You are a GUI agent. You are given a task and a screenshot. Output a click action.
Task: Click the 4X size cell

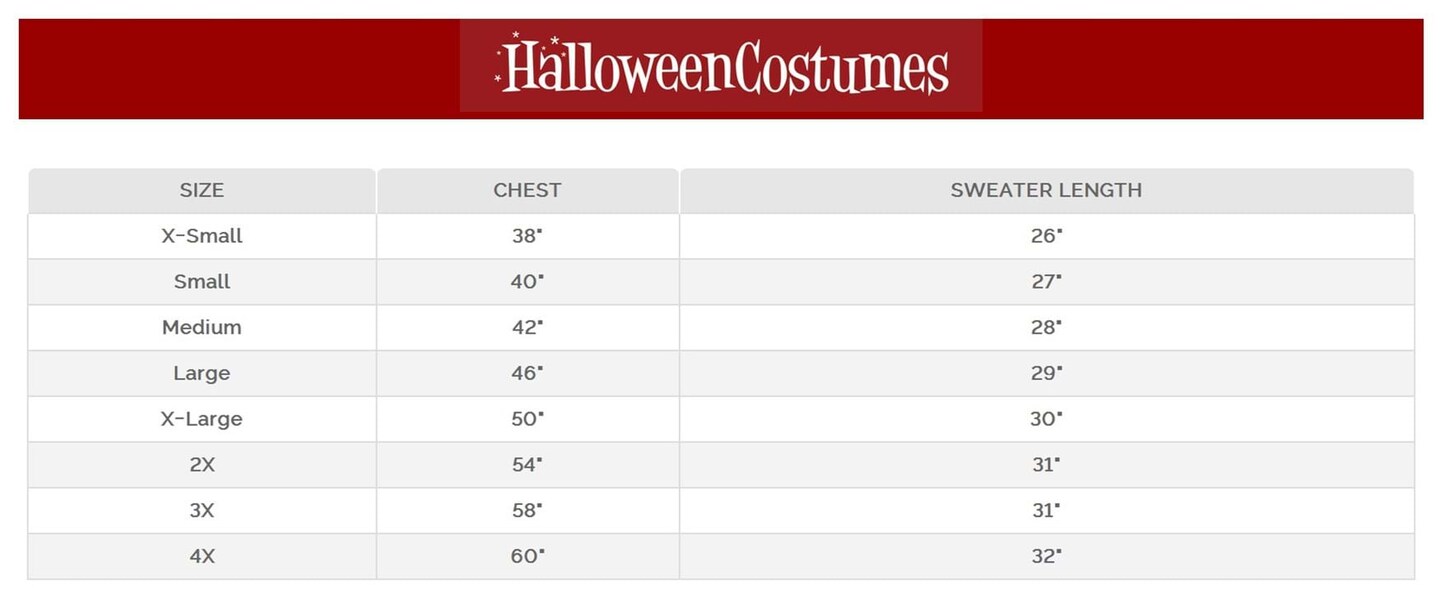point(202,556)
